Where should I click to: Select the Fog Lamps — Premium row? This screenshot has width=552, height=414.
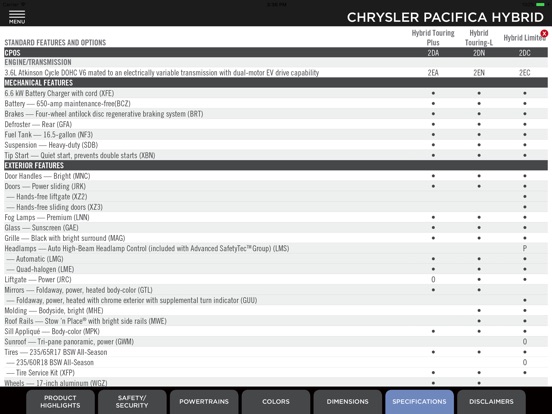pyautogui.click(x=276, y=217)
